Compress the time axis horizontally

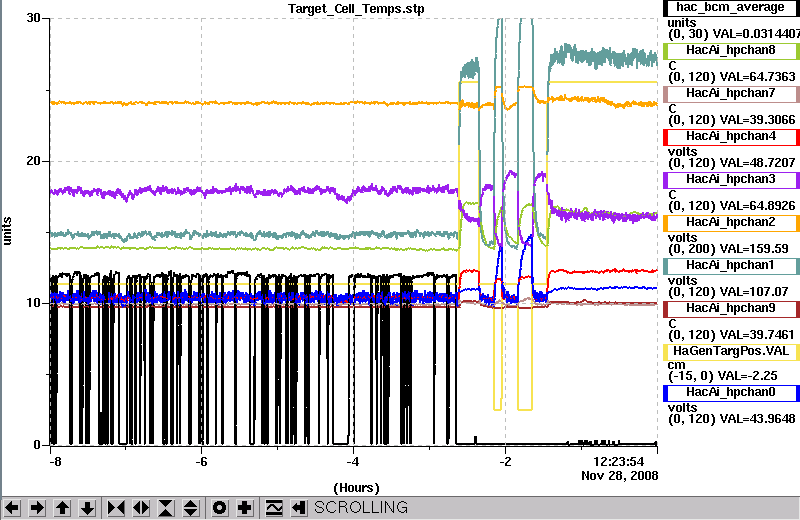(x=116, y=508)
